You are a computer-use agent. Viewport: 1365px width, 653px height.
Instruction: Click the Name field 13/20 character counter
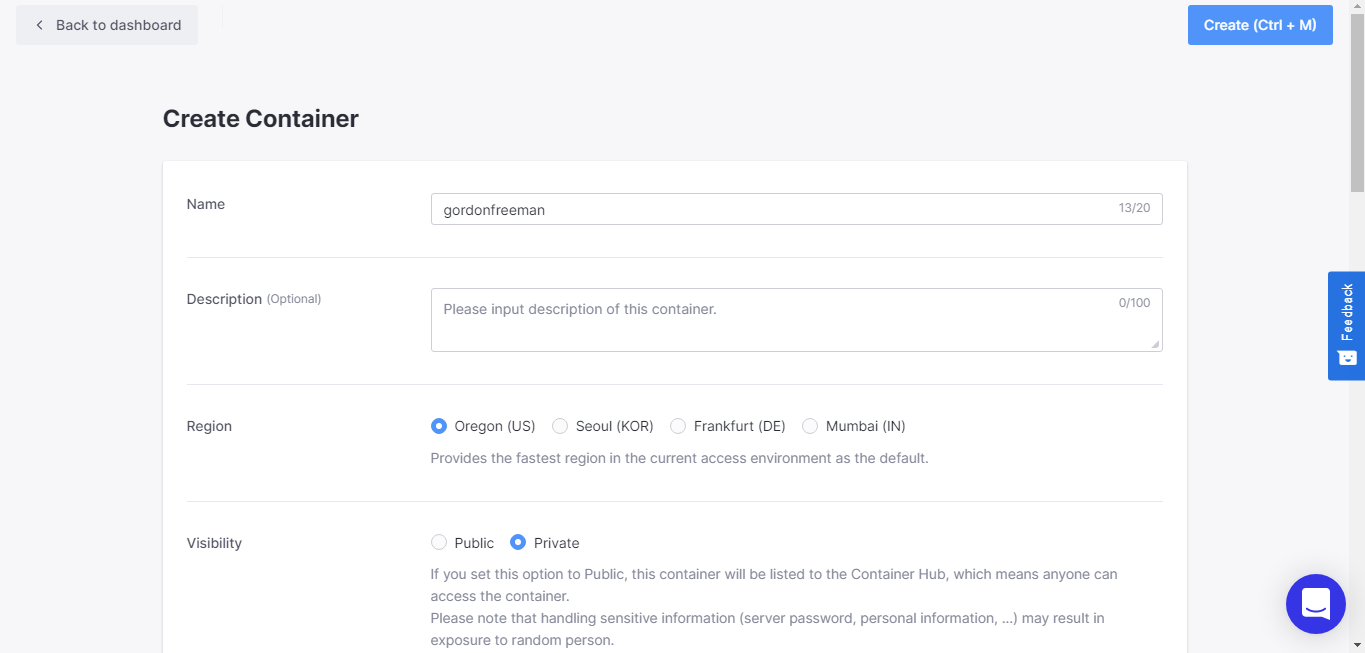click(x=1134, y=209)
